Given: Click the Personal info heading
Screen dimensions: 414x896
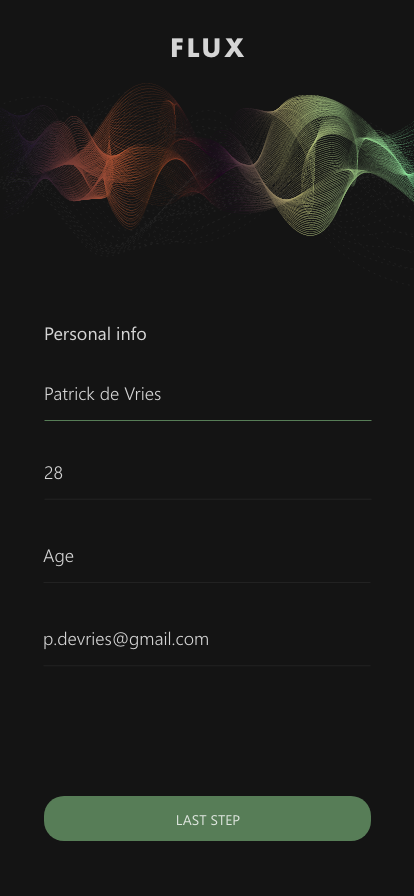Looking at the screenshot, I should pyautogui.click(x=95, y=334).
